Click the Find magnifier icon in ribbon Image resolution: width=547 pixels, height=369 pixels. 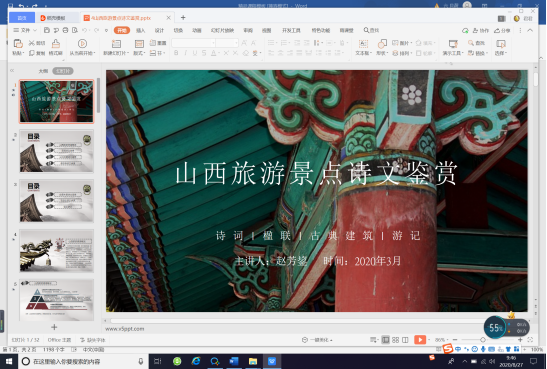(471, 43)
